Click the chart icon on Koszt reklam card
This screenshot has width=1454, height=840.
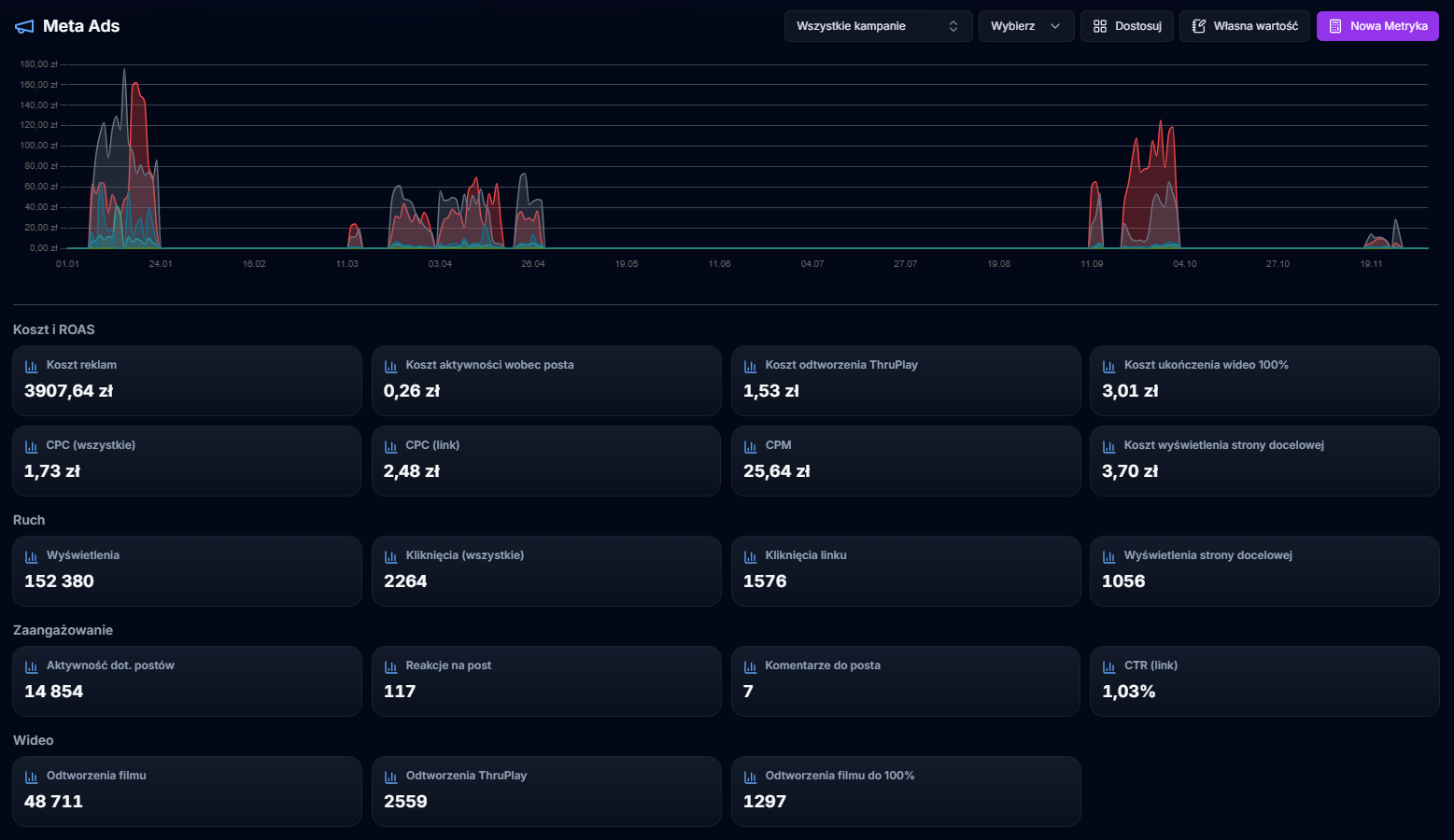pyautogui.click(x=31, y=365)
